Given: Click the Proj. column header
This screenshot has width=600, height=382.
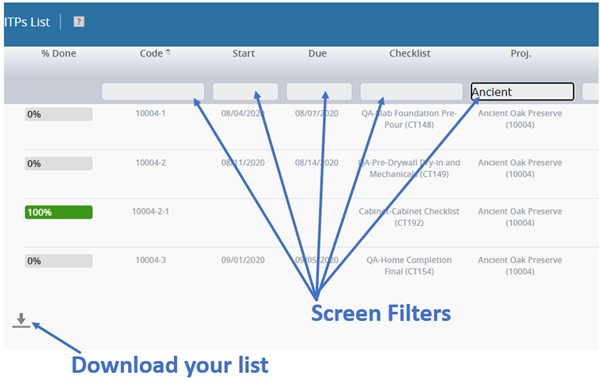Looking at the screenshot, I should click(x=521, y=54).
